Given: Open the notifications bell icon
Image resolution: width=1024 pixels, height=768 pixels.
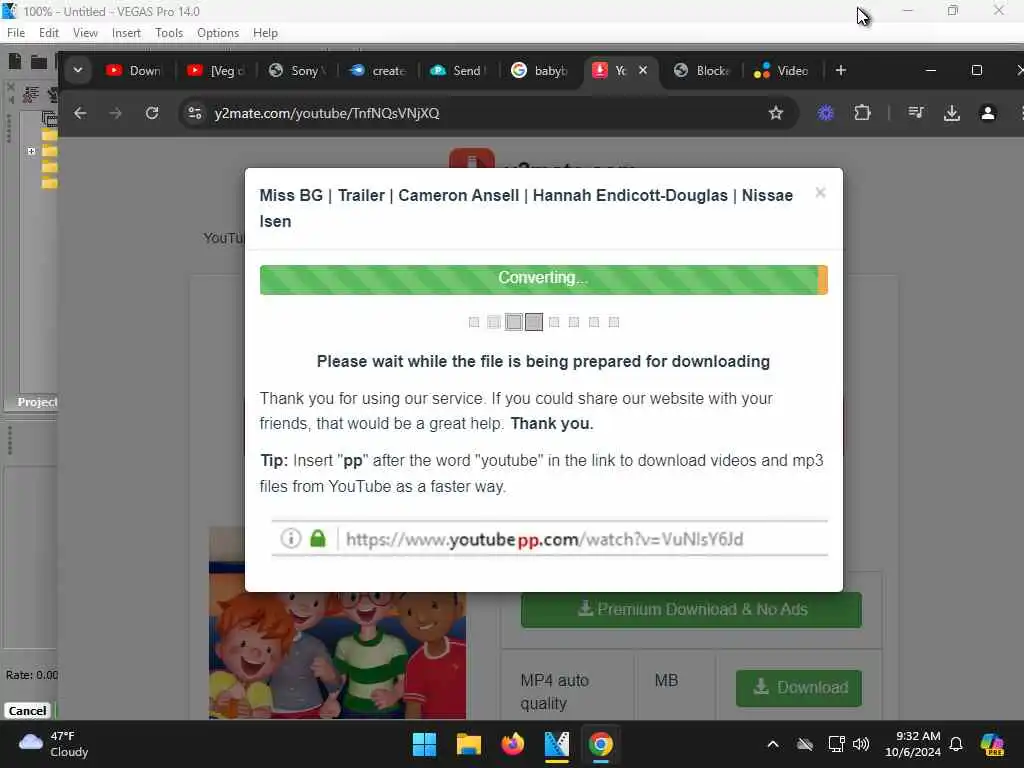Looking at the screenshot, I should 956,744.
